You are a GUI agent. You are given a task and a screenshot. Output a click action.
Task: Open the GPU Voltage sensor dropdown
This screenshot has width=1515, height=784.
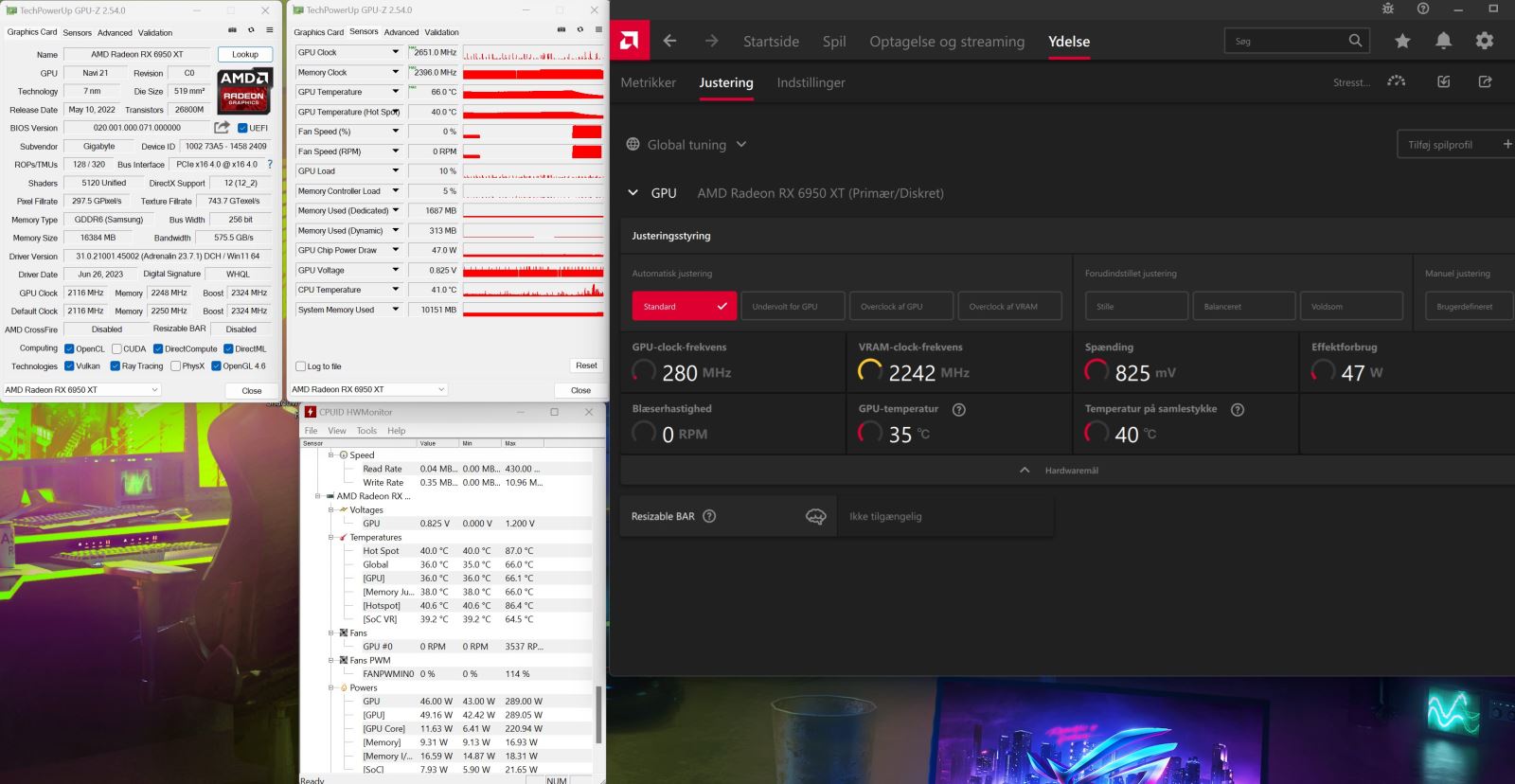click(396, 270)
